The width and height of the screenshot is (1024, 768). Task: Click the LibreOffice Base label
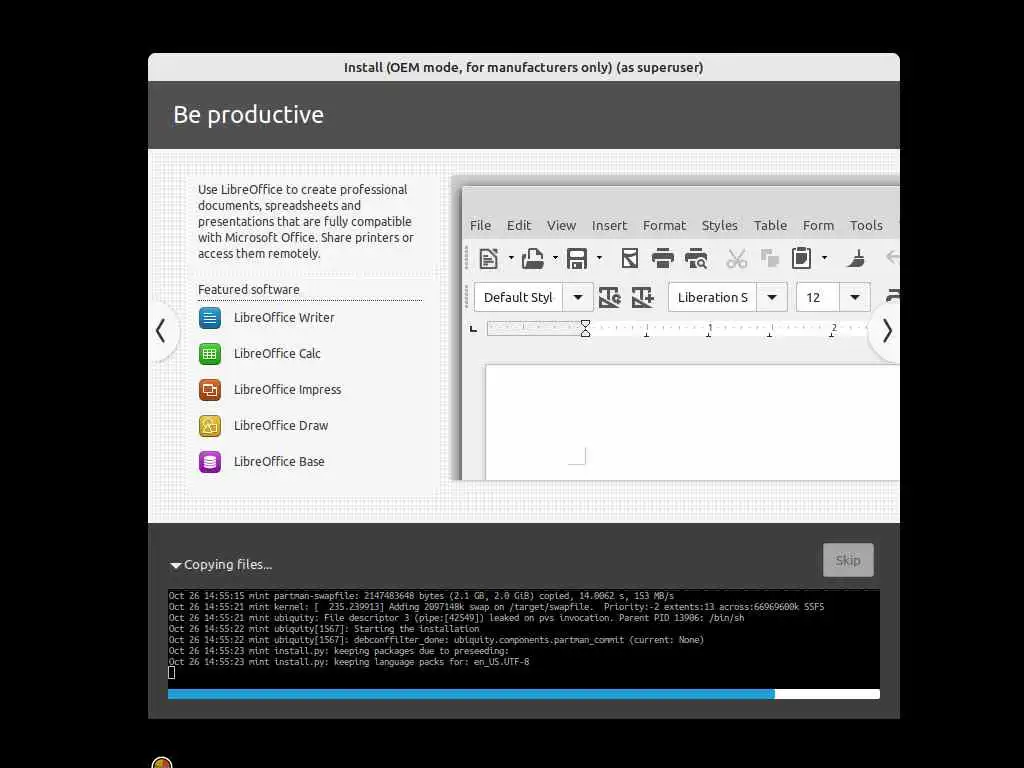point(279,462)
